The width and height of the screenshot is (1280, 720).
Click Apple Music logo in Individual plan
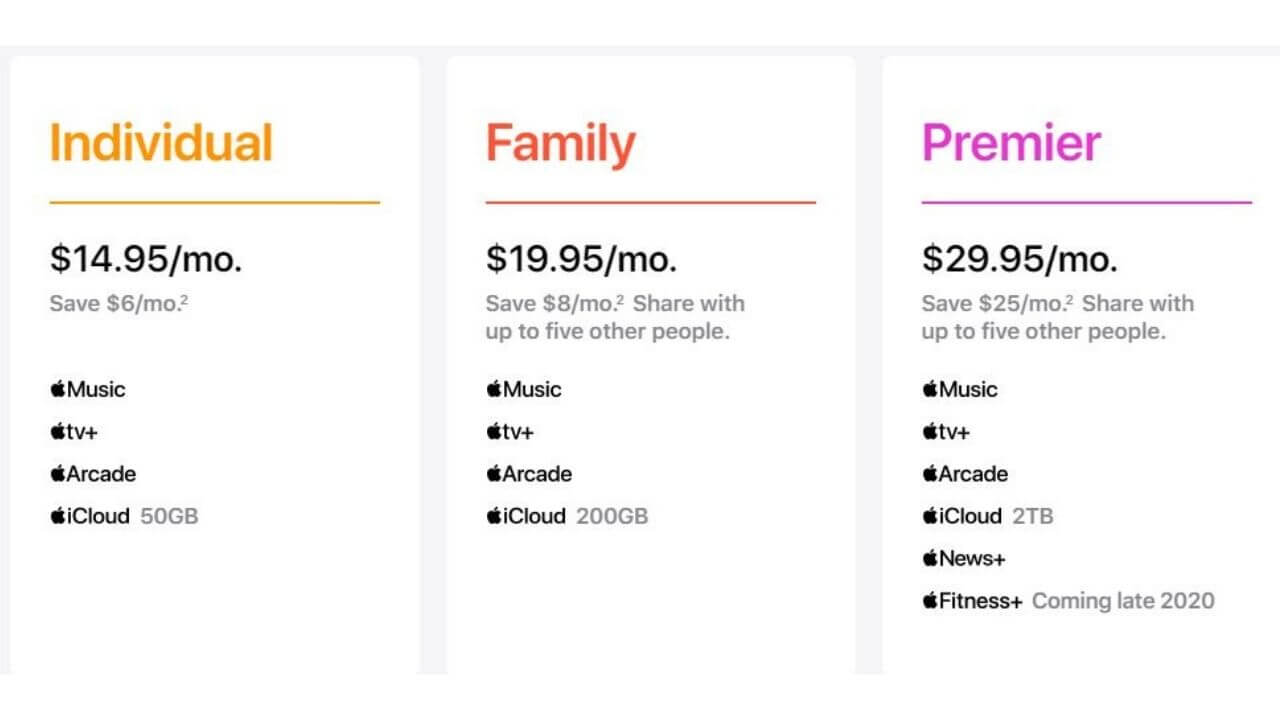coord(88,389)
